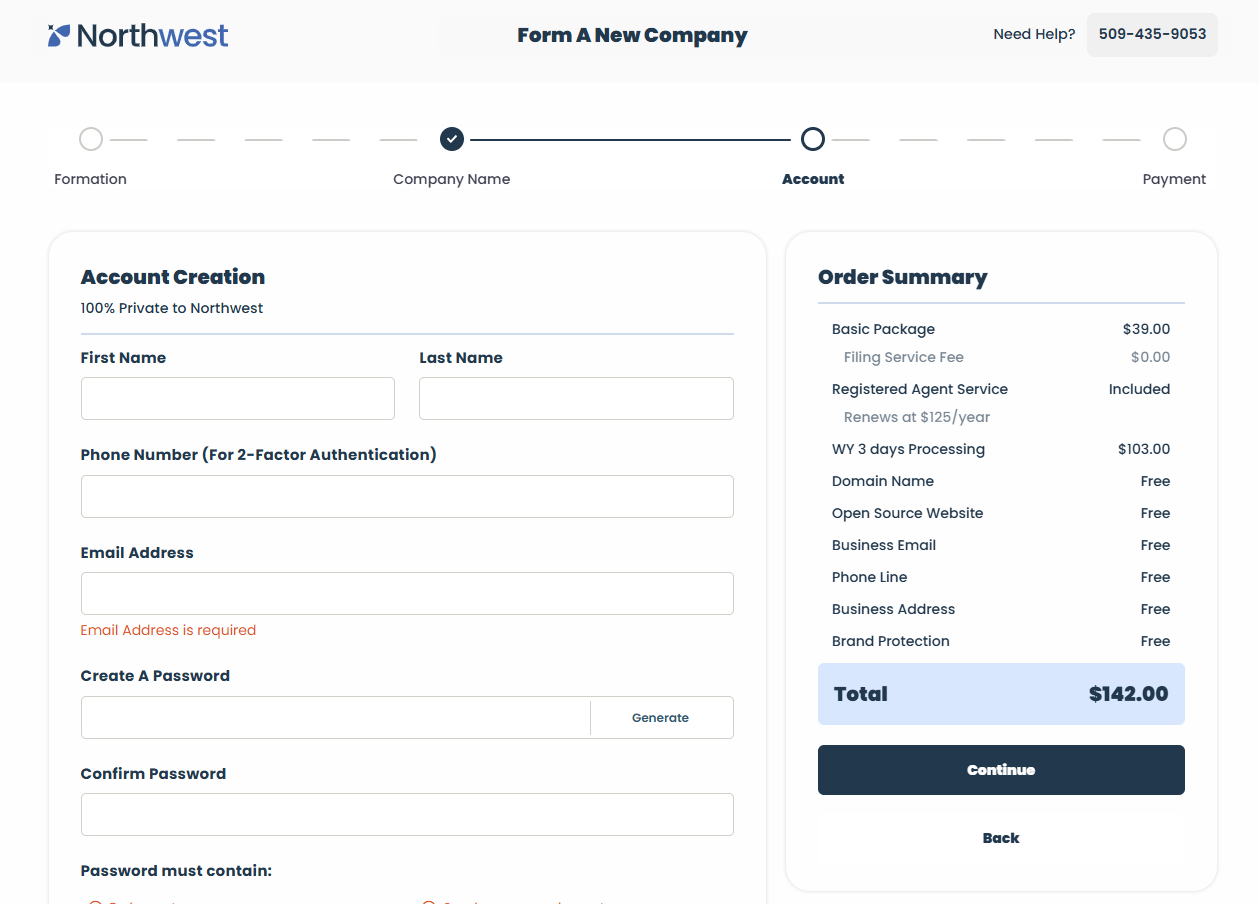
Task: Select the Phone Number input box
Action: click(407, 496)
